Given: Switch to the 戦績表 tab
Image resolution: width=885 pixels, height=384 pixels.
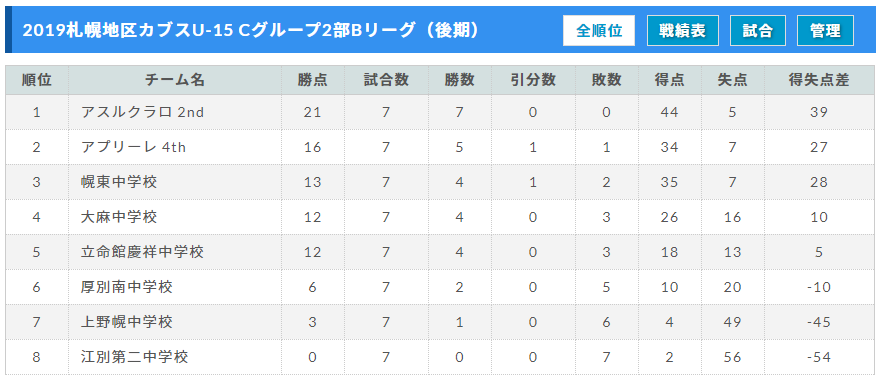Looking at the screenshot, I should tap(683, 30).
